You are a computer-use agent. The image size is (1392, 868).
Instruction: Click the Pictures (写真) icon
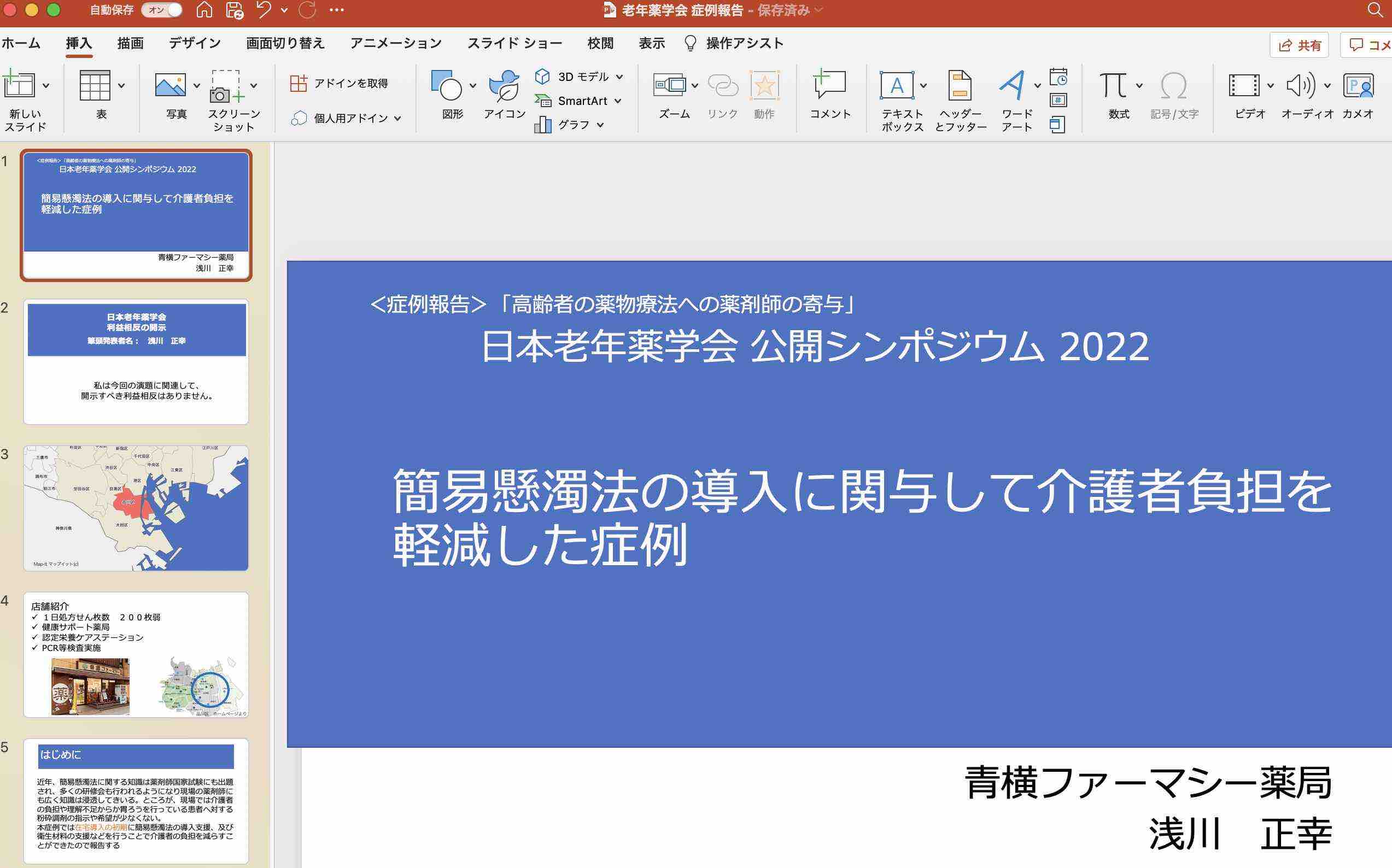171,85
